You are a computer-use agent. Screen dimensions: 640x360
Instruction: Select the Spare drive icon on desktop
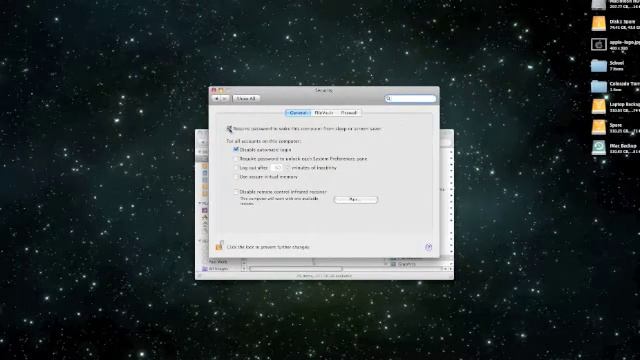click(598, 127)
